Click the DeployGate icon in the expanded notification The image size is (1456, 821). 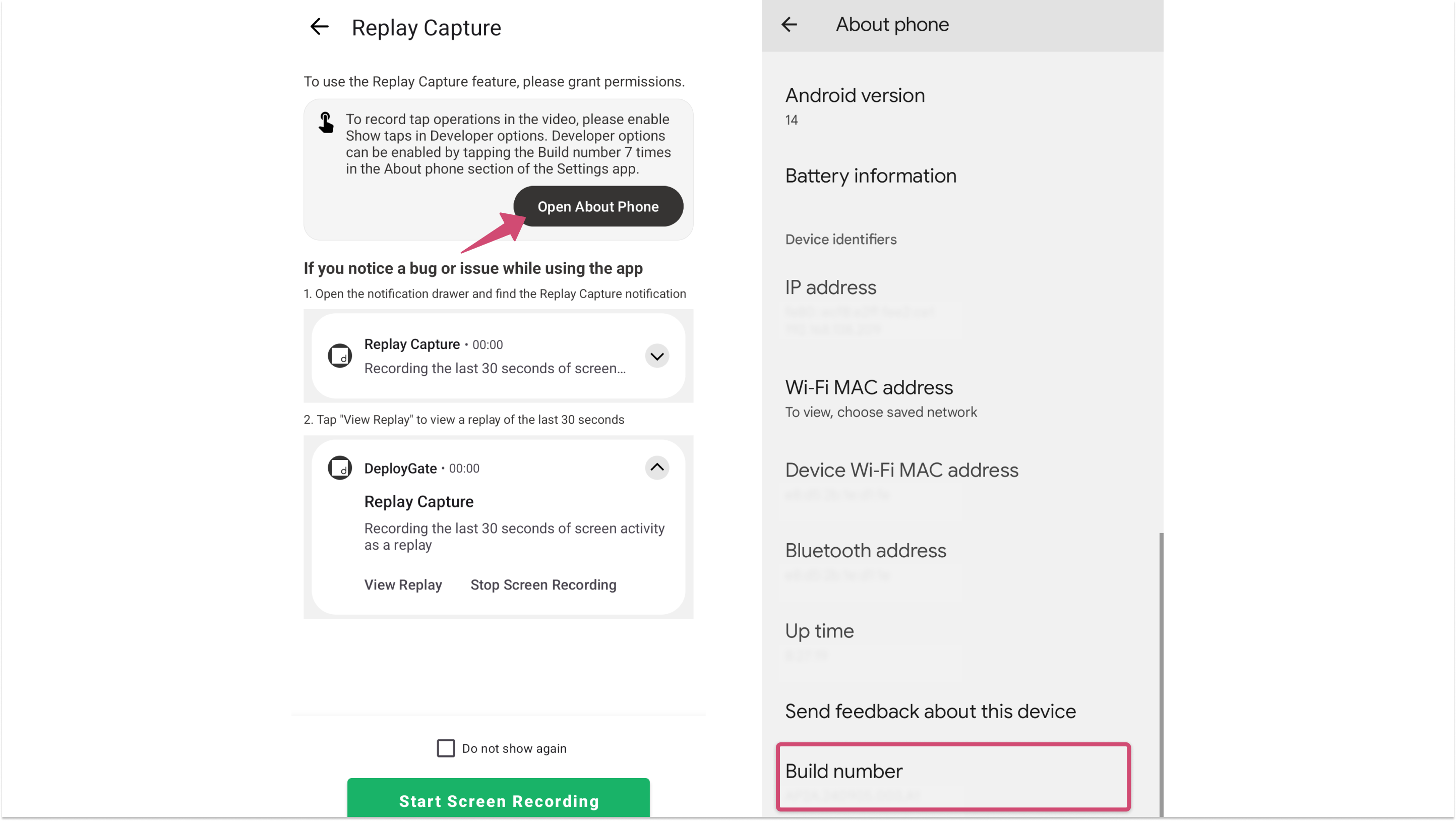pyautogui.click(x=340, y=467)
